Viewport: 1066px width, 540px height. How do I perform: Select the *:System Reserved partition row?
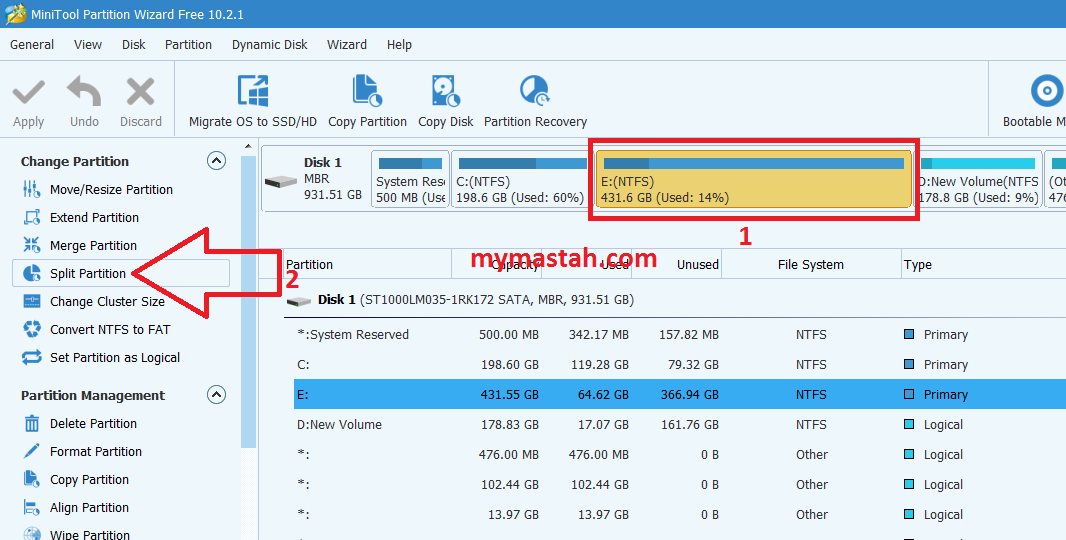click(680, 335)
